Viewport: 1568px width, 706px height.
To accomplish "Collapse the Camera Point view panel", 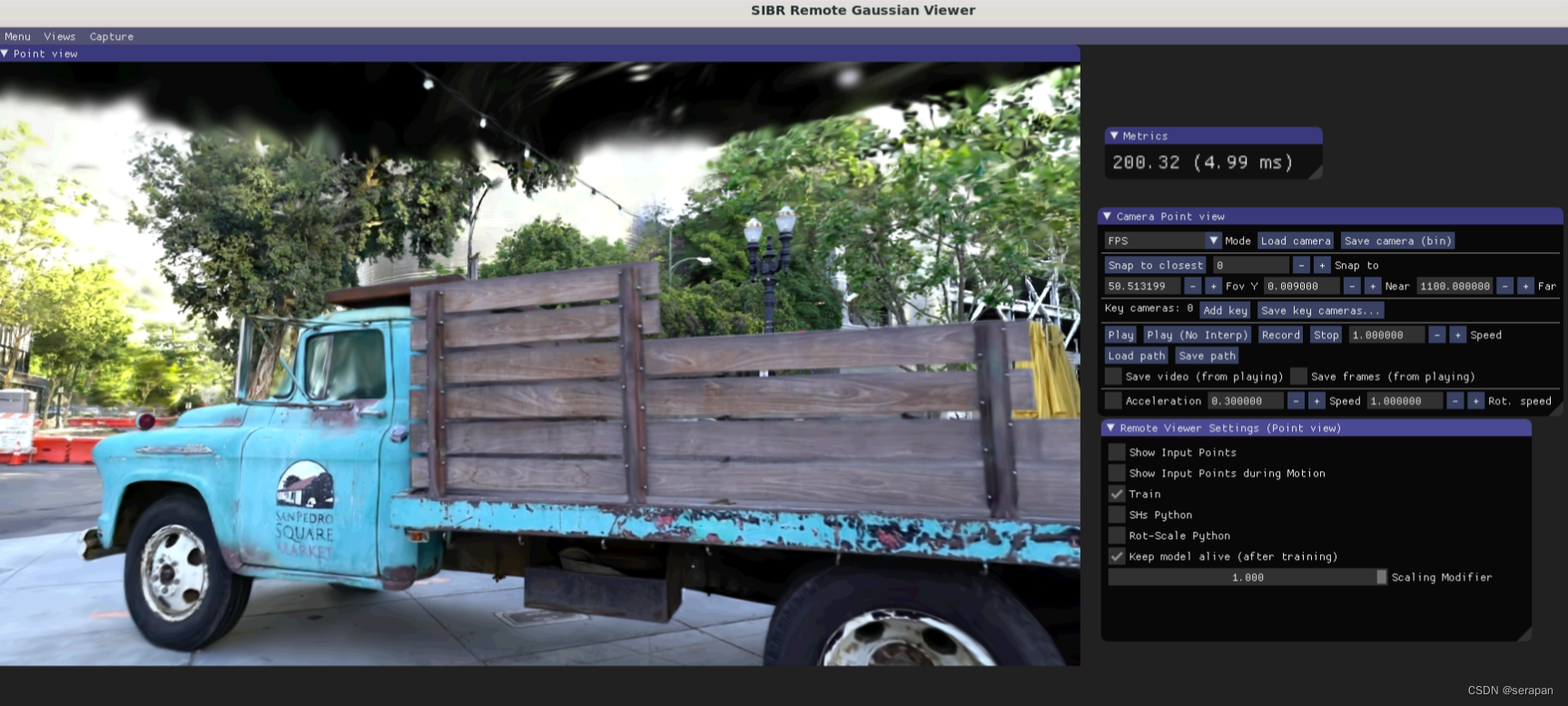I will click(1107, 216).
